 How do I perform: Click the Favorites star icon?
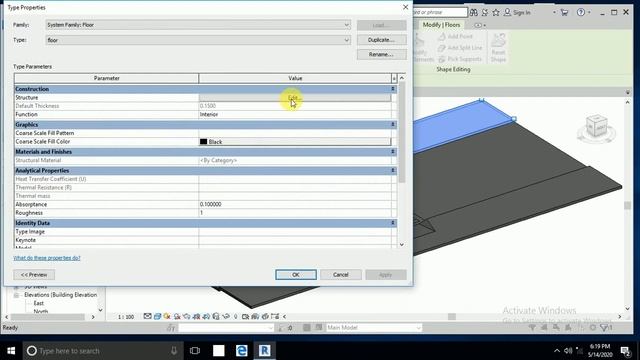(496, 13)
